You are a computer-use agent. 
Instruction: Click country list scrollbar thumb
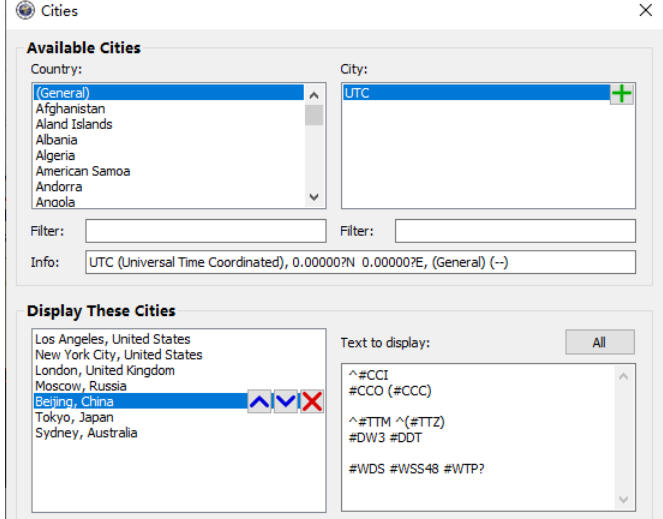[314, 115]
